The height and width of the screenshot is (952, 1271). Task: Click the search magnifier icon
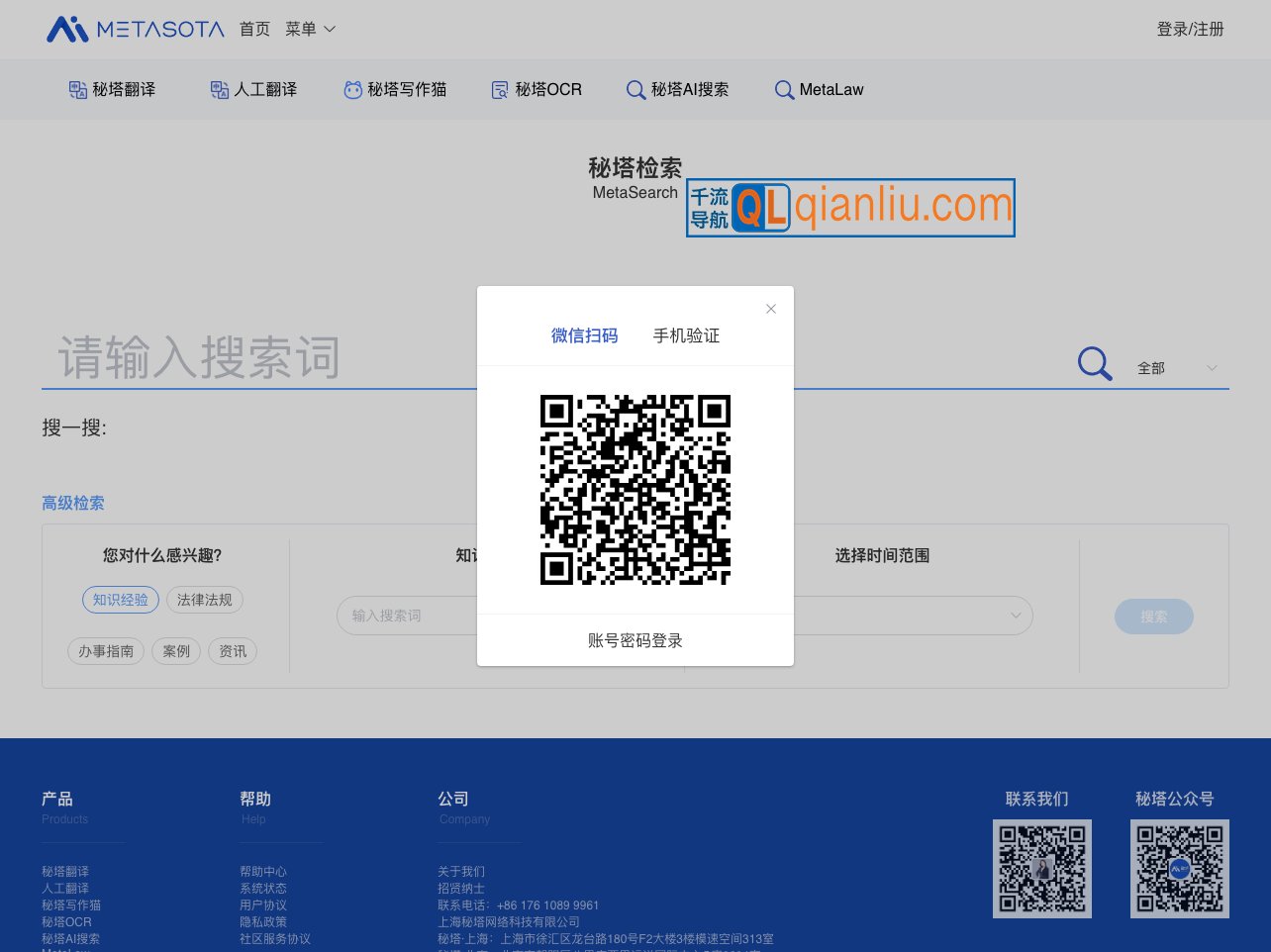pos(1094,363)
